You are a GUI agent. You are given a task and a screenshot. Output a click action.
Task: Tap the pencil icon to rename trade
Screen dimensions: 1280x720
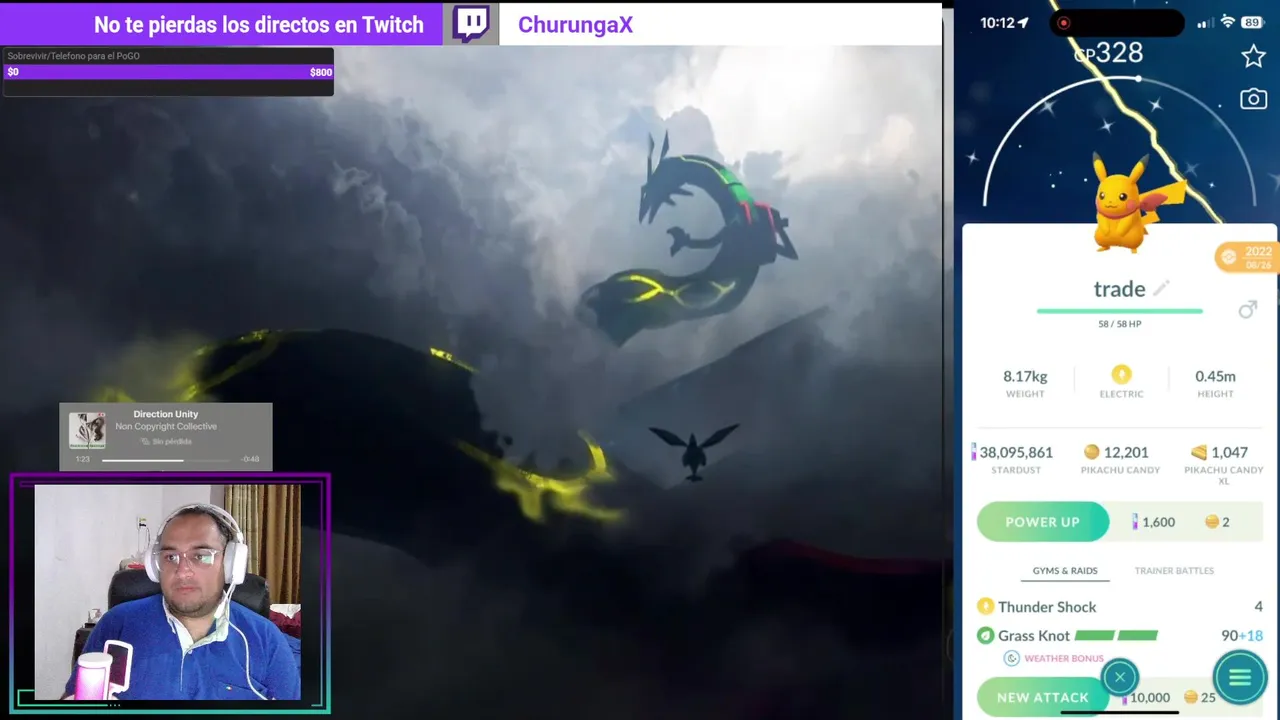(x=1161, y=289)
